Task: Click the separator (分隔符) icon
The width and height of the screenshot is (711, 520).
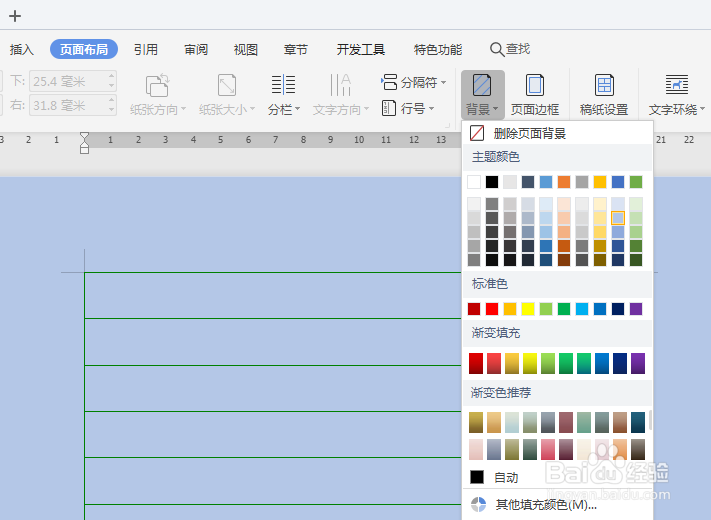Action: pos(389,83)
